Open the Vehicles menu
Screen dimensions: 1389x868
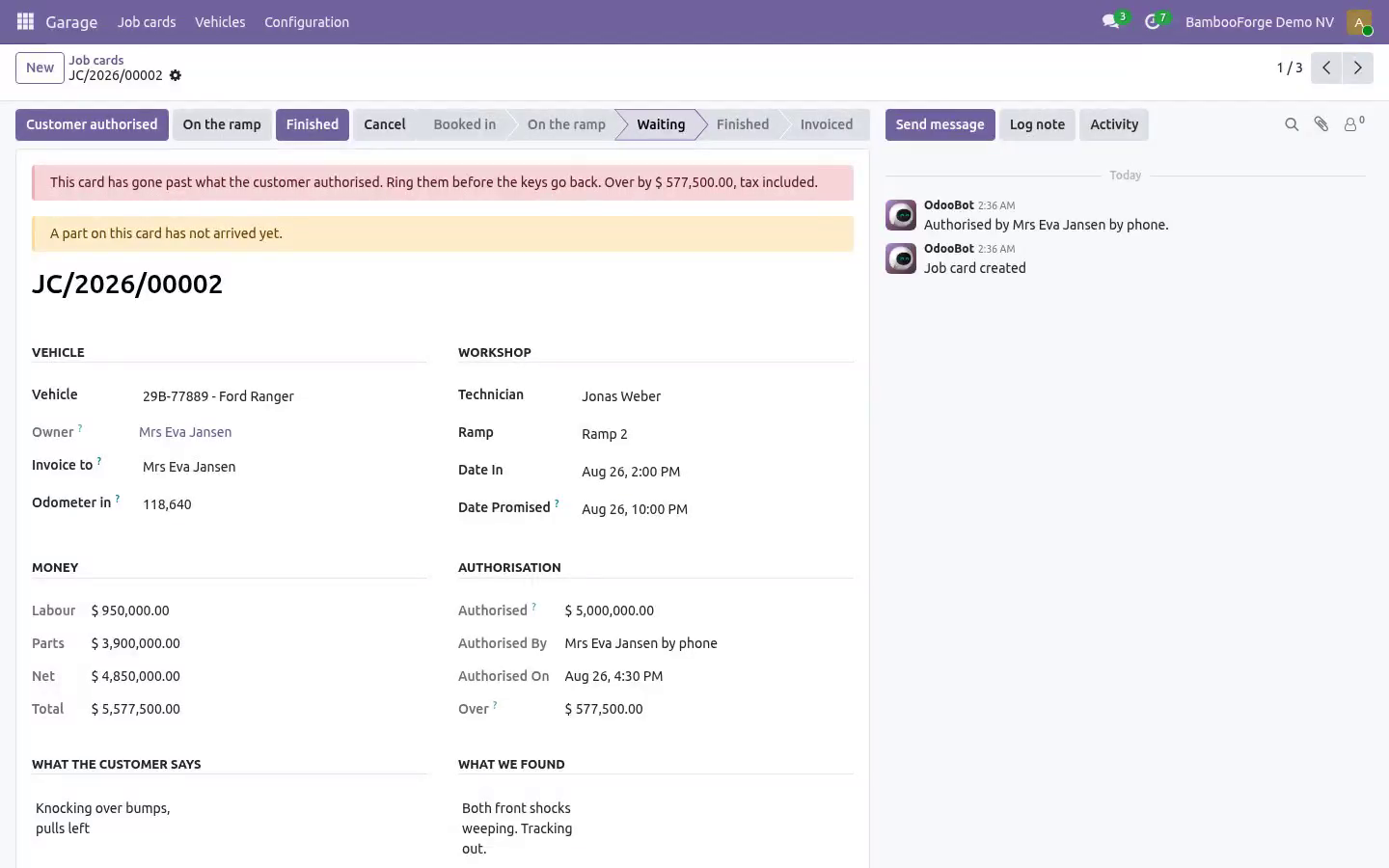(x=220, y=22)
